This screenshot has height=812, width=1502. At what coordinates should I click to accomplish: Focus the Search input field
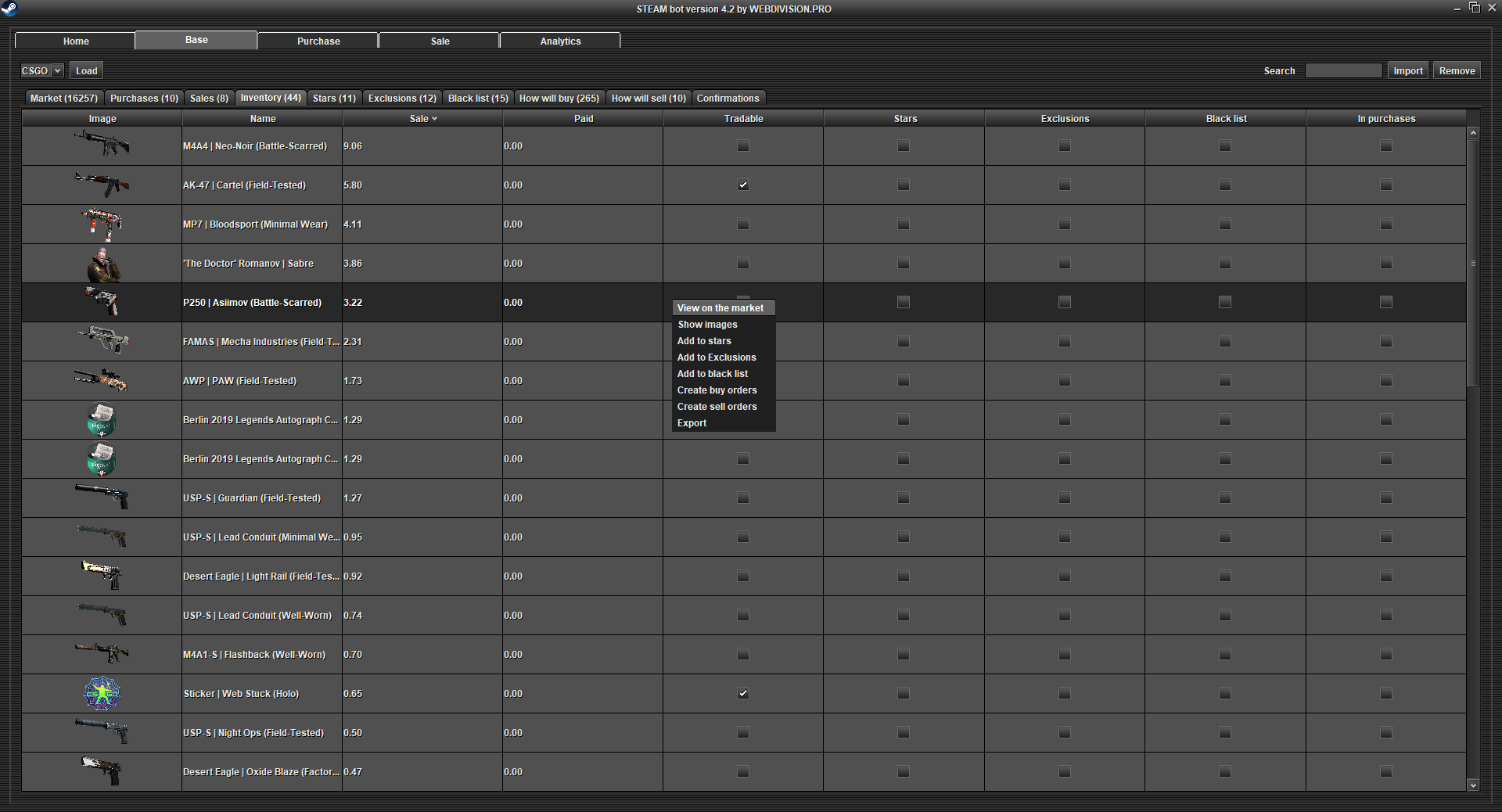tap(1343, 70)
